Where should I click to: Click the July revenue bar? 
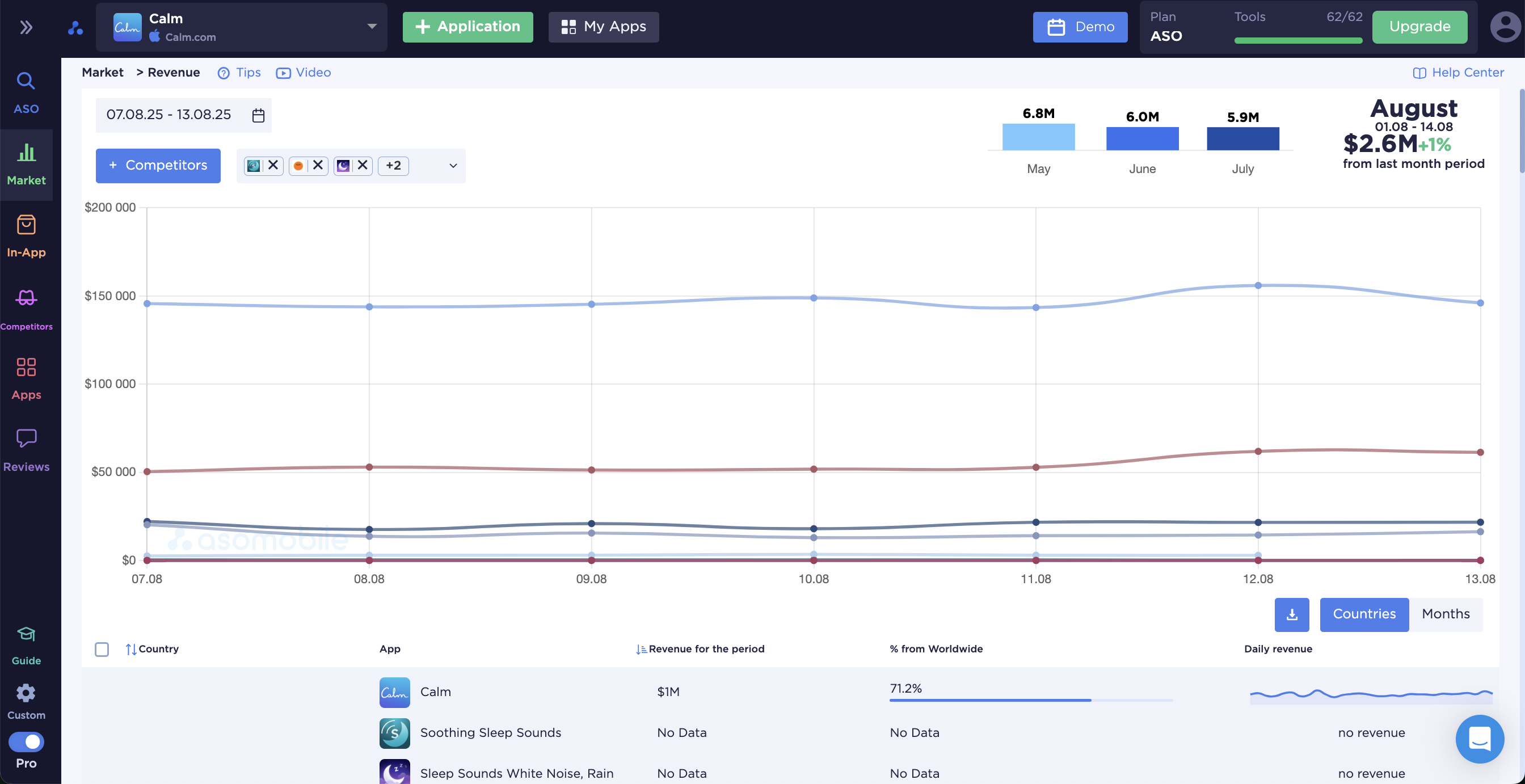(1242, 138)
